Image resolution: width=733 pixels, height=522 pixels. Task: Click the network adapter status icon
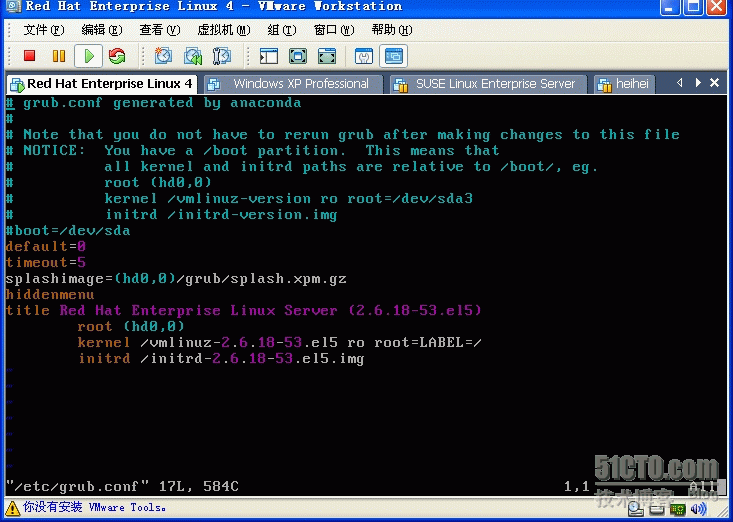pyautogui.click(x=677, y=508)
